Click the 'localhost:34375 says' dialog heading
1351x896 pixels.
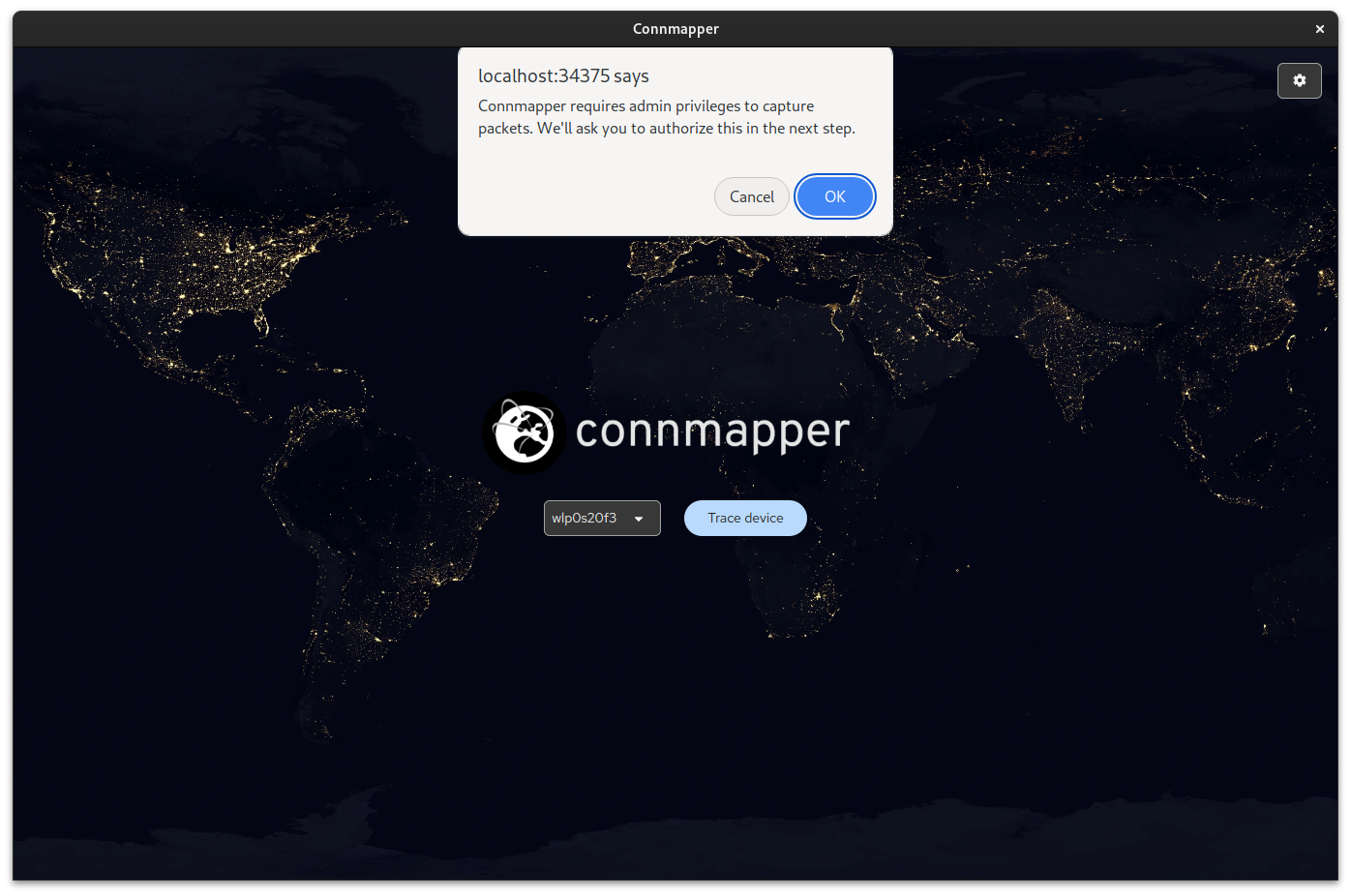click(x=563, y=75)
